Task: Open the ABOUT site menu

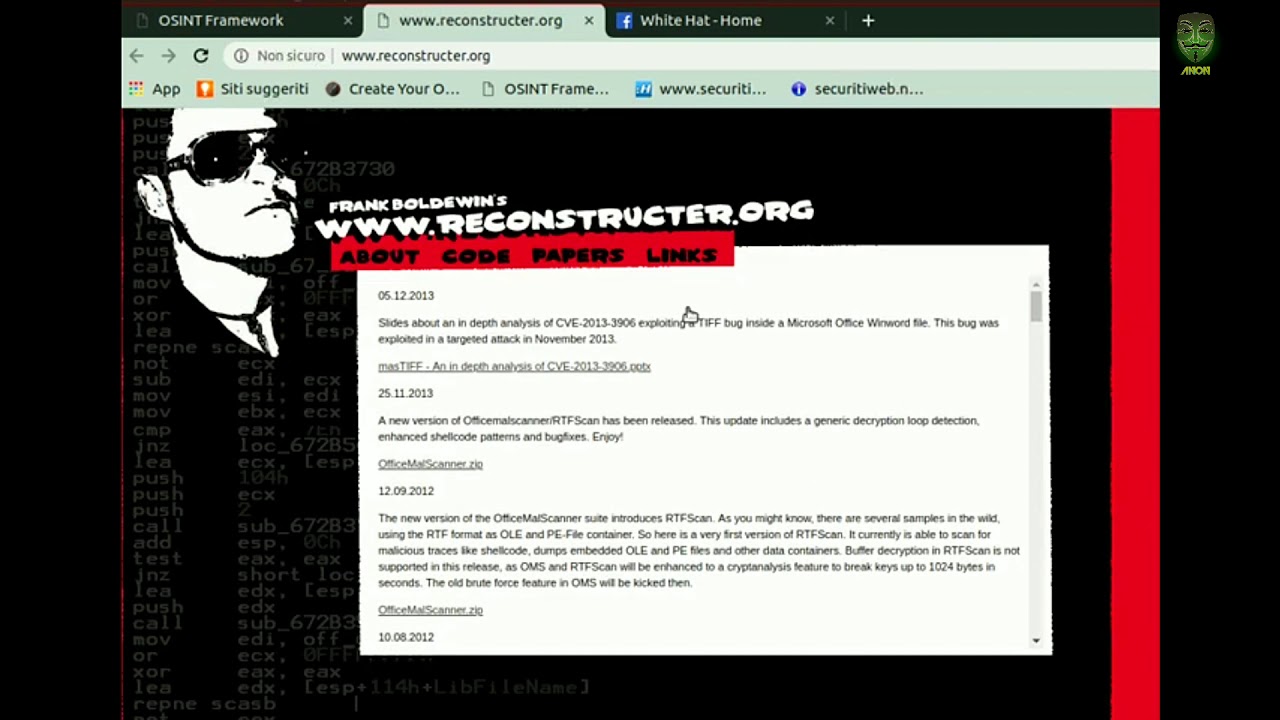Action: pos(379,257)
